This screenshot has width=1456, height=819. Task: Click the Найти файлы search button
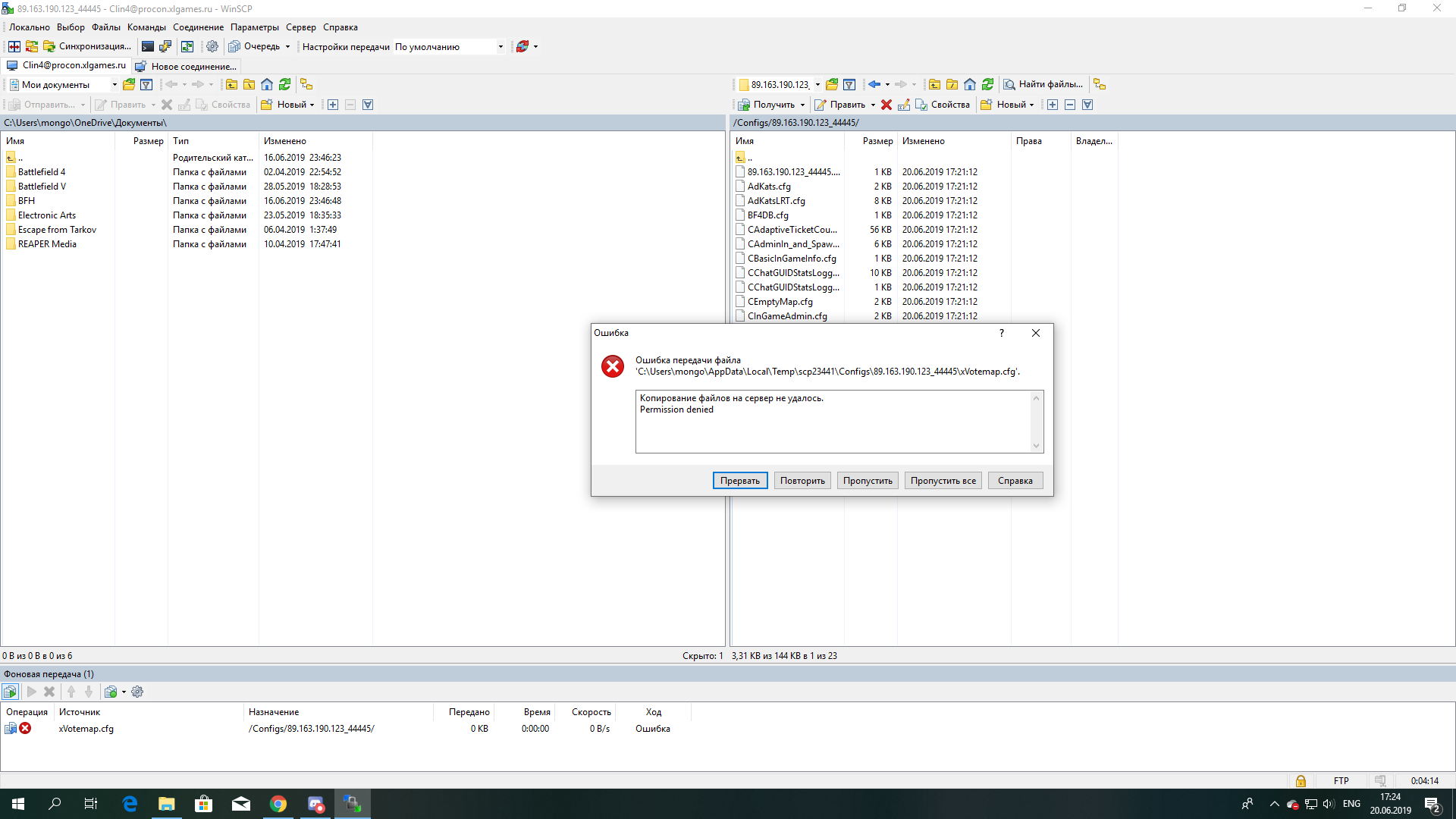click(1043, 84)
